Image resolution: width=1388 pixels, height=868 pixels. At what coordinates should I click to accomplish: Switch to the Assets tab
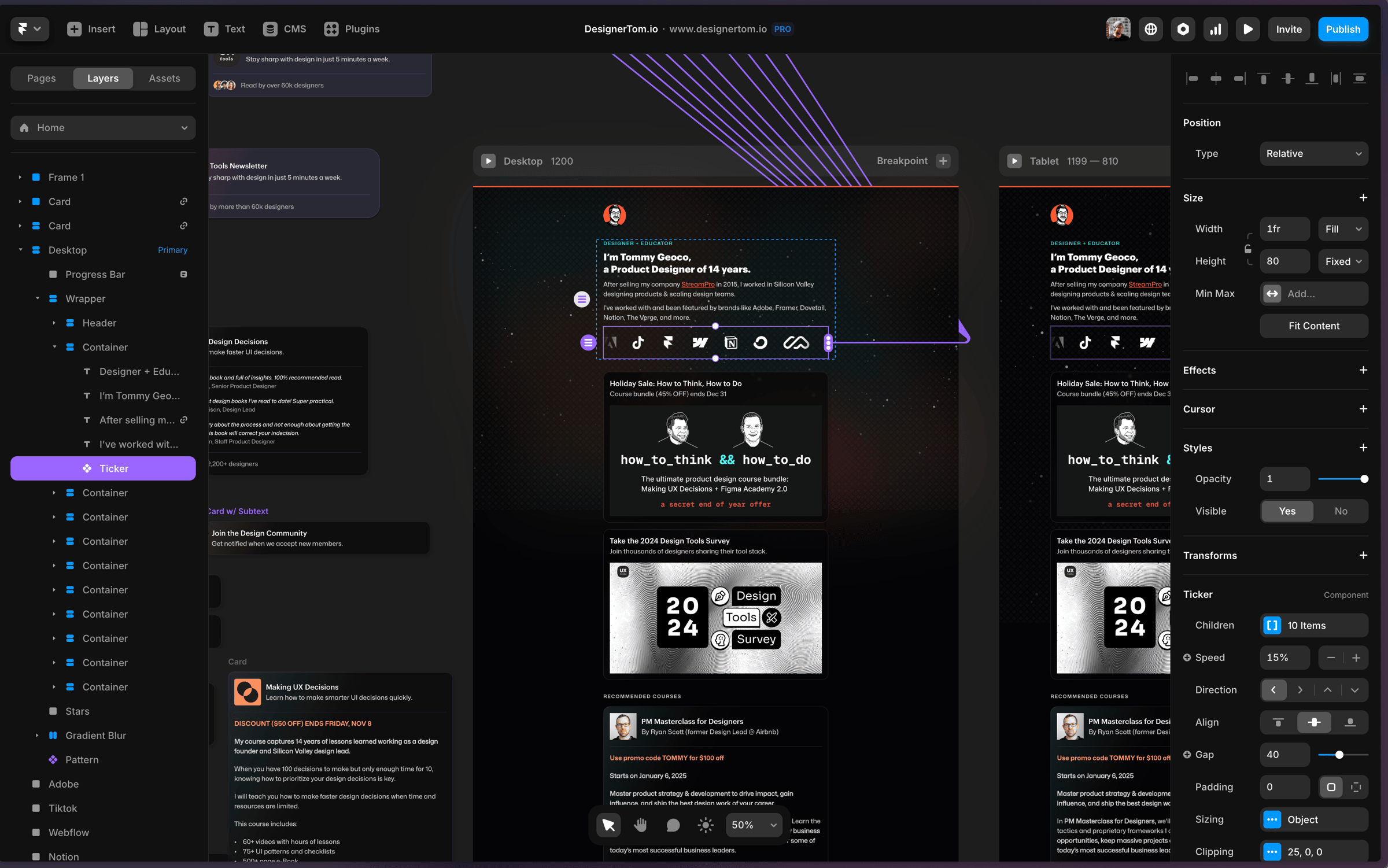coord(164,78)
